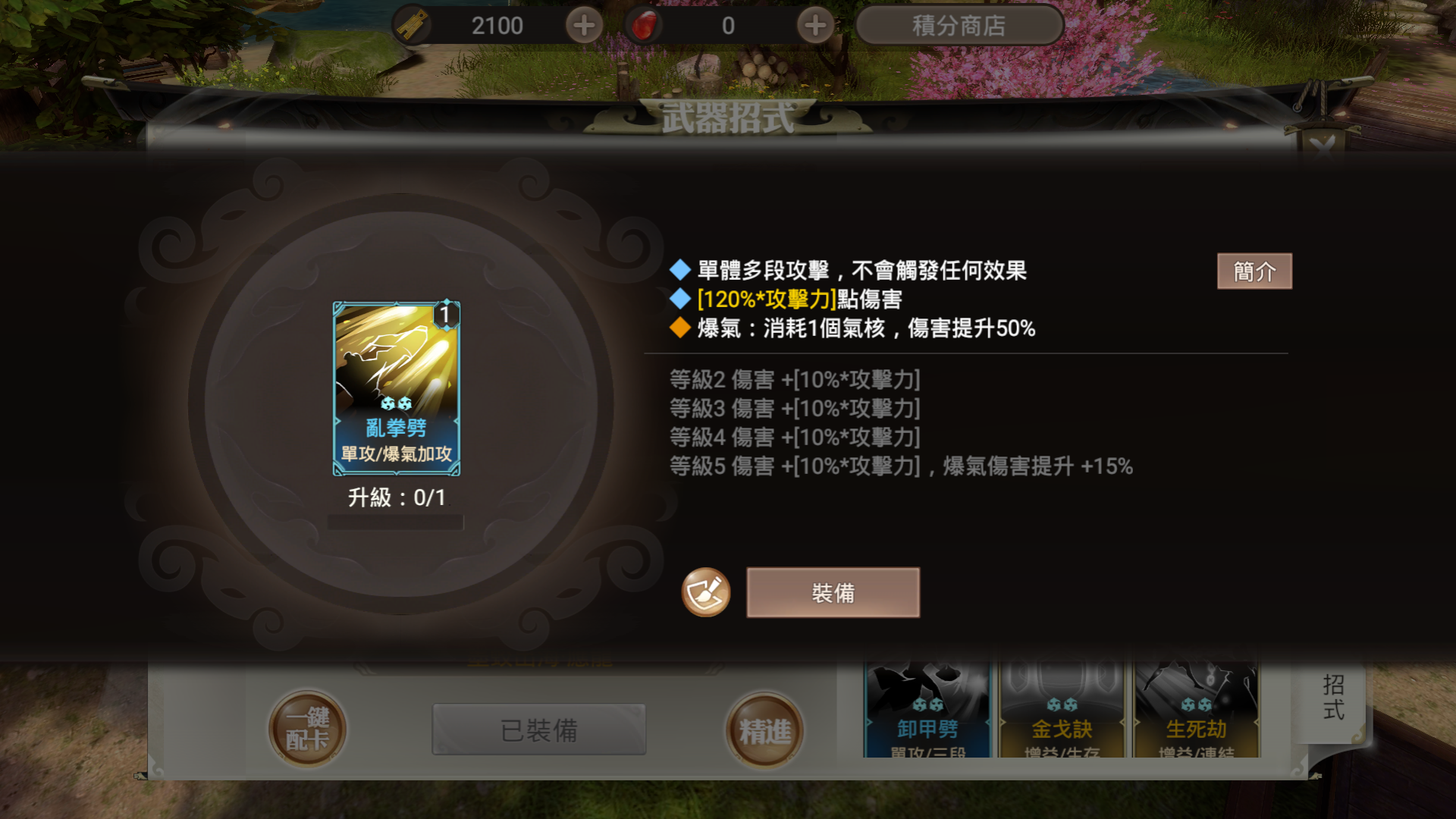This screenshot has height=819, width=1456.
Task: Click the 武器招式 title banner
Action: 728,118
